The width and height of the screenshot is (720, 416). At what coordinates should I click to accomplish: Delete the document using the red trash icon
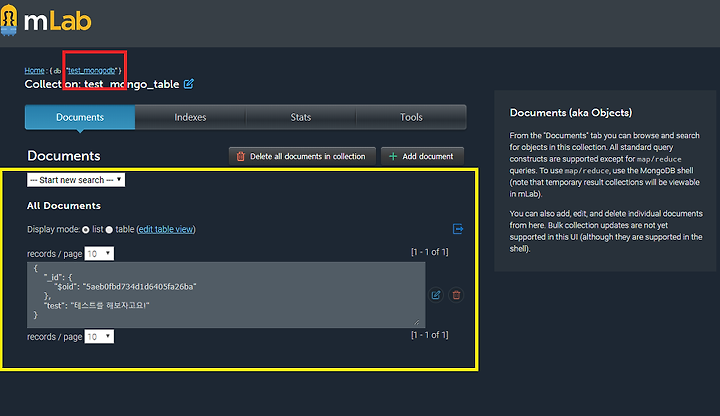click(x=456, y=295)
